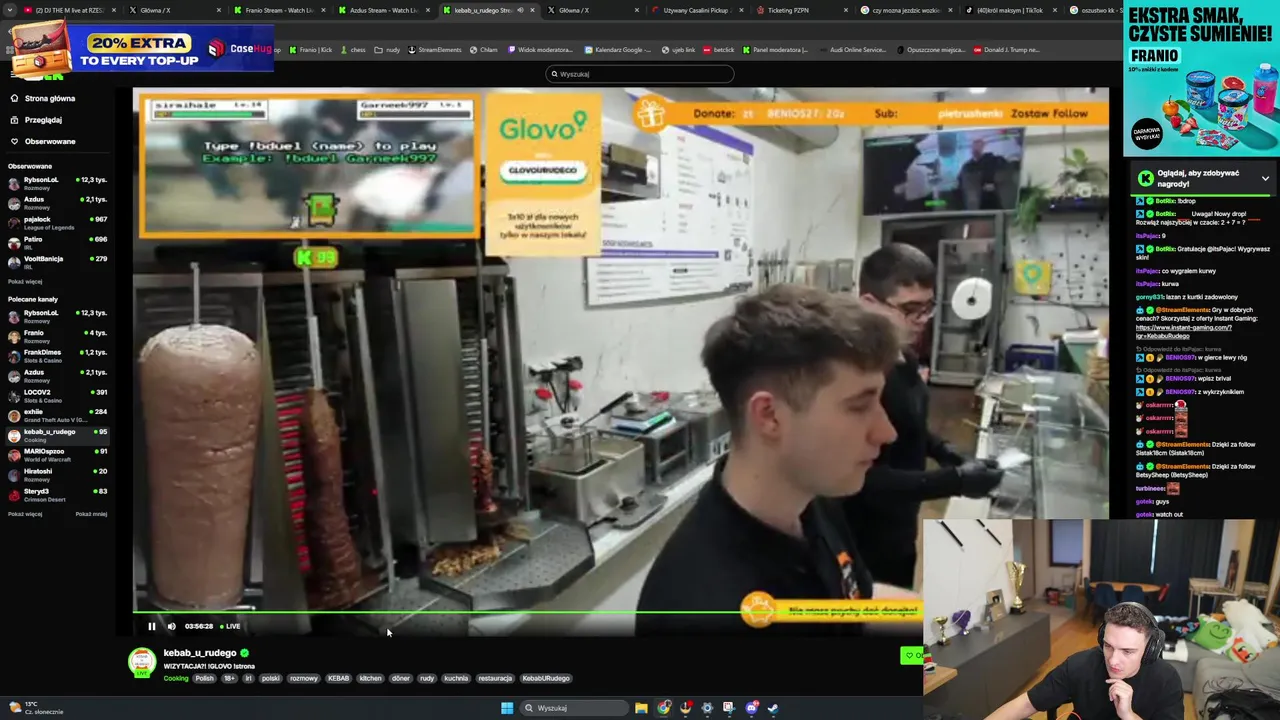Open Strona główna in Kick sidebar
The height and width of the screenshot is (720, 1280).
coord(50,98)
